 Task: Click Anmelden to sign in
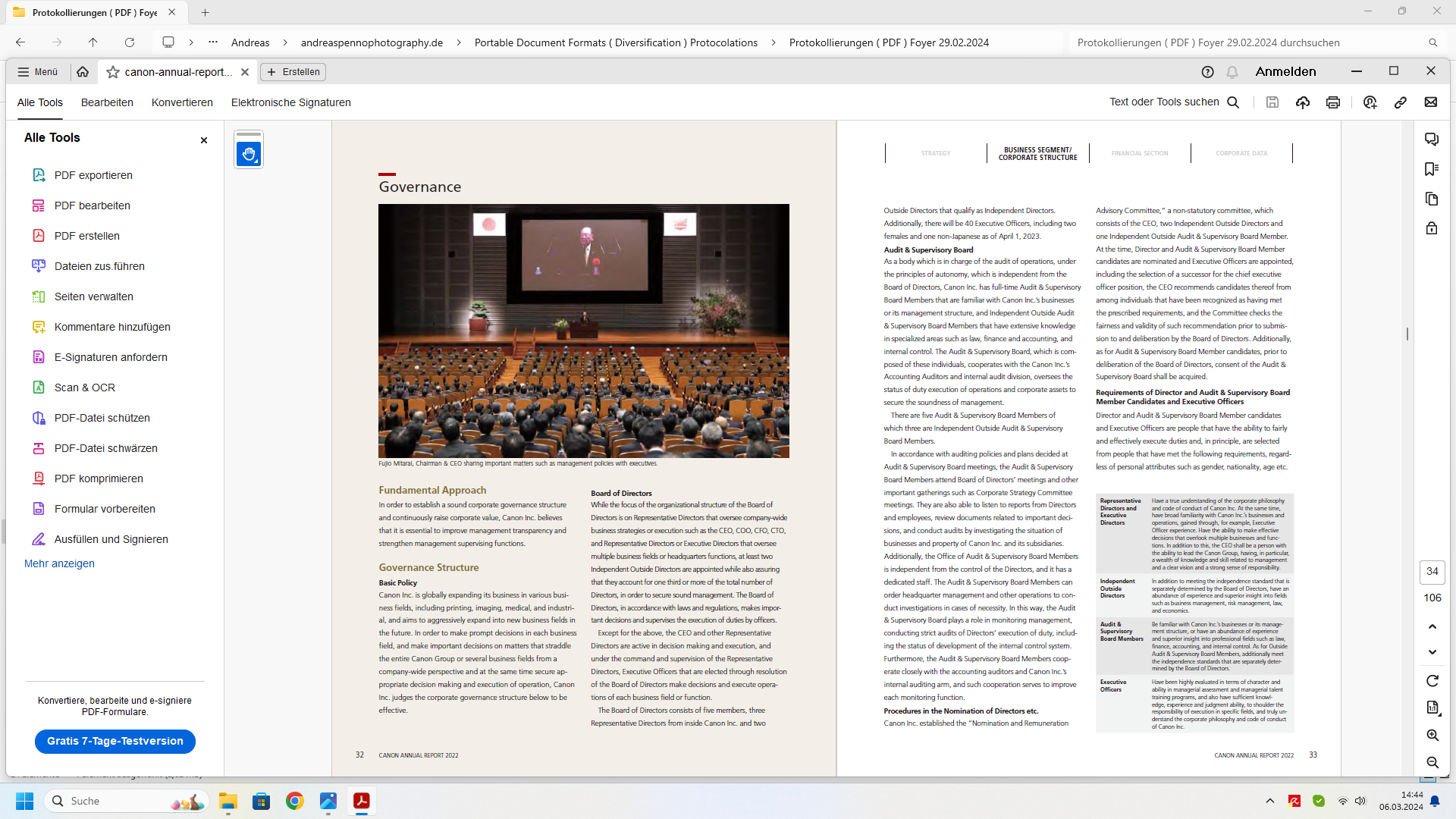pos(1286,71)
